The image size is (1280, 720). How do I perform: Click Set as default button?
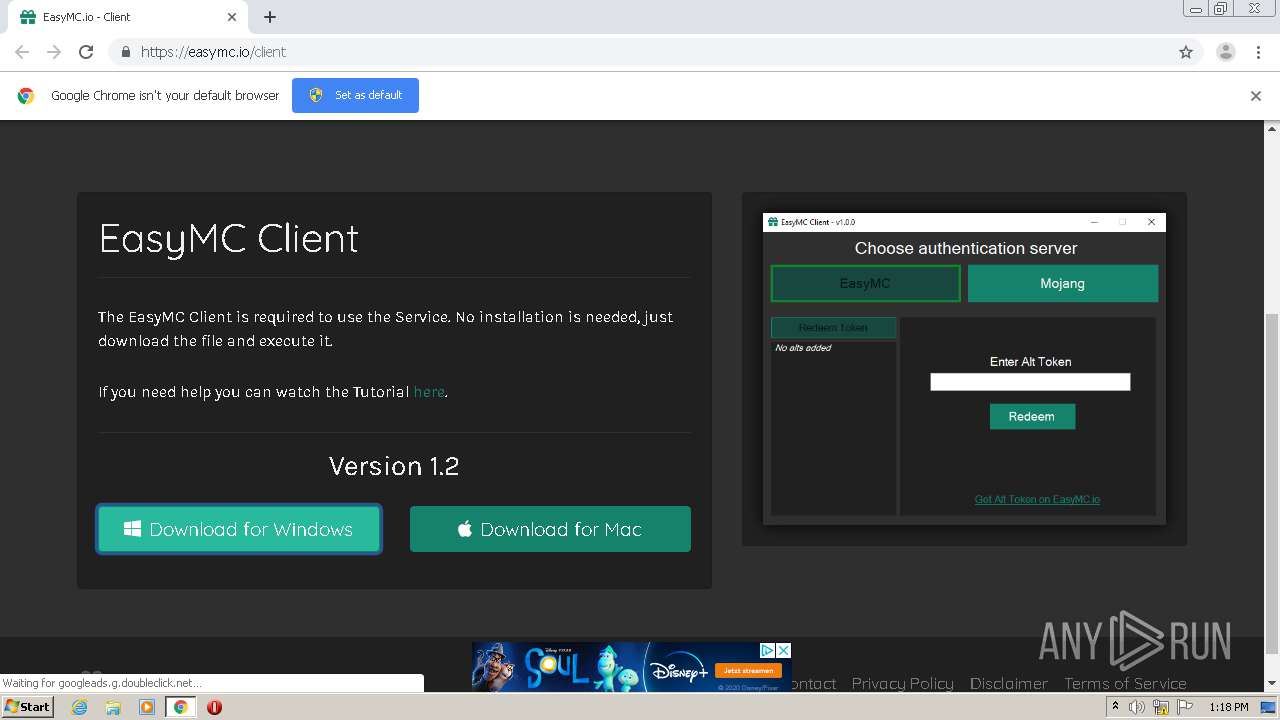(x=355, y=95)
